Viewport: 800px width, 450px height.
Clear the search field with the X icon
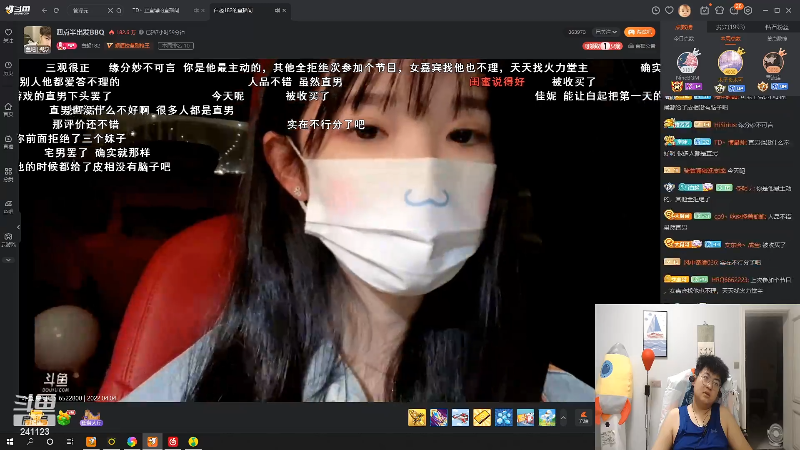pyautogui.click(x=110, y=10)
